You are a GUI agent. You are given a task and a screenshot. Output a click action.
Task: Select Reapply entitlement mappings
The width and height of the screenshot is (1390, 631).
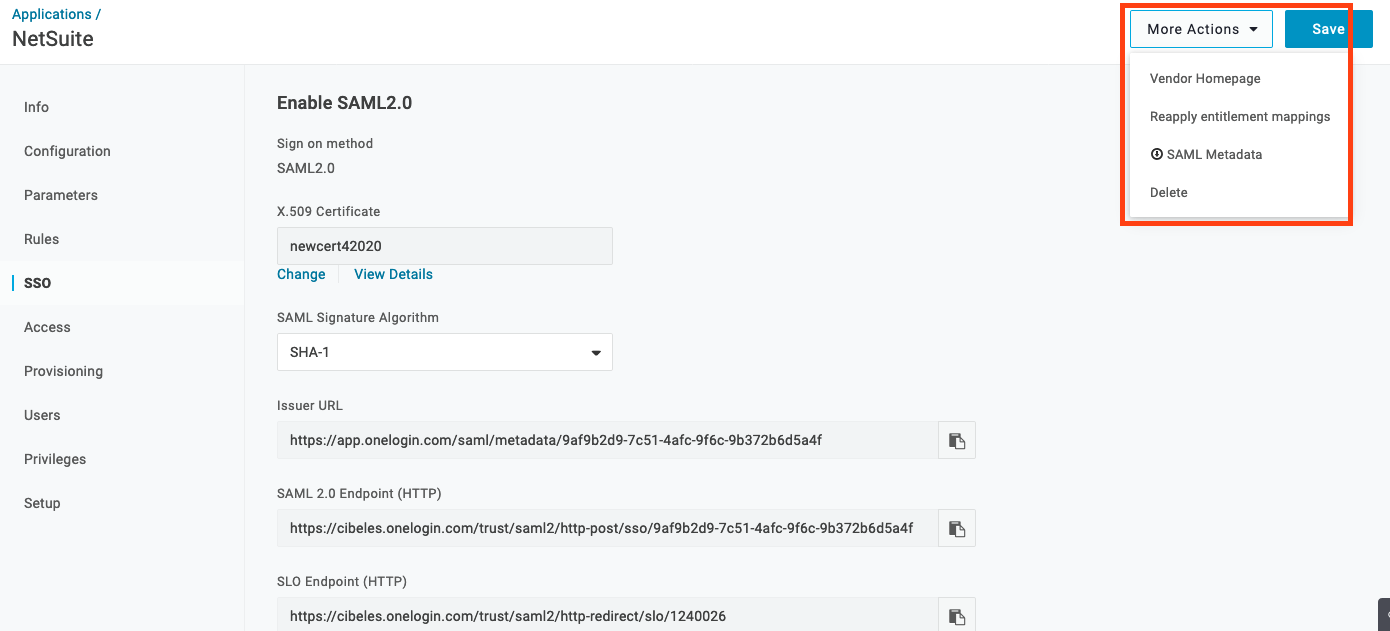[1240, 116]
